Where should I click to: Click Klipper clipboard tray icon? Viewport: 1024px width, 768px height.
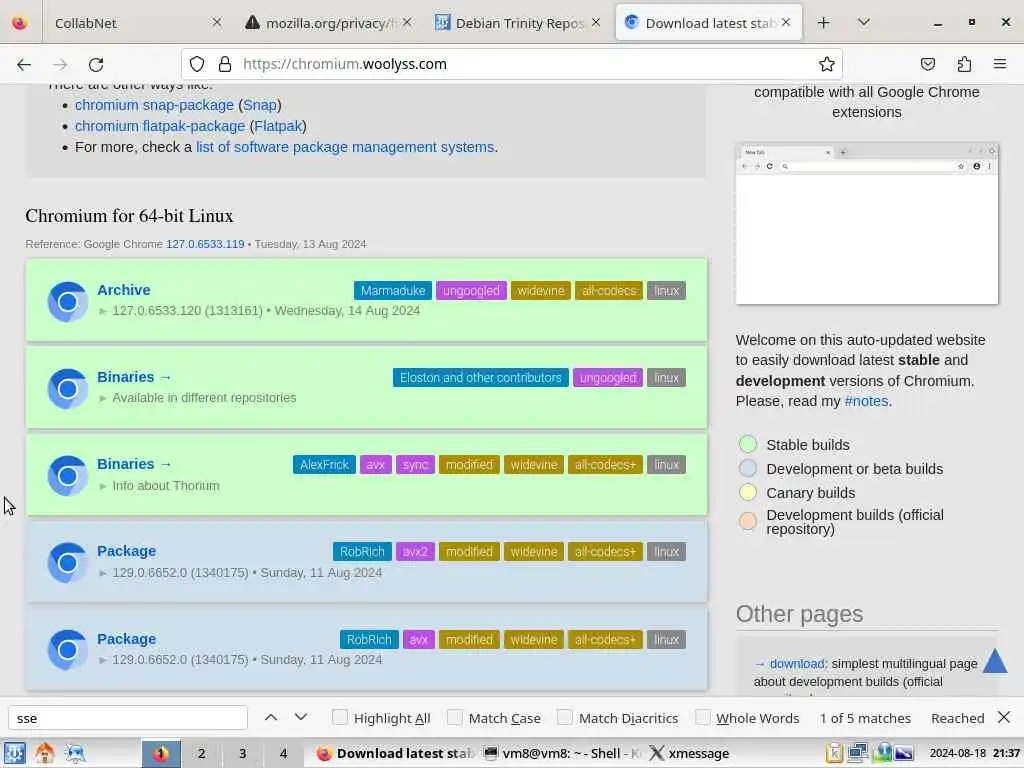pyautogui.click(x=834, y=753)
